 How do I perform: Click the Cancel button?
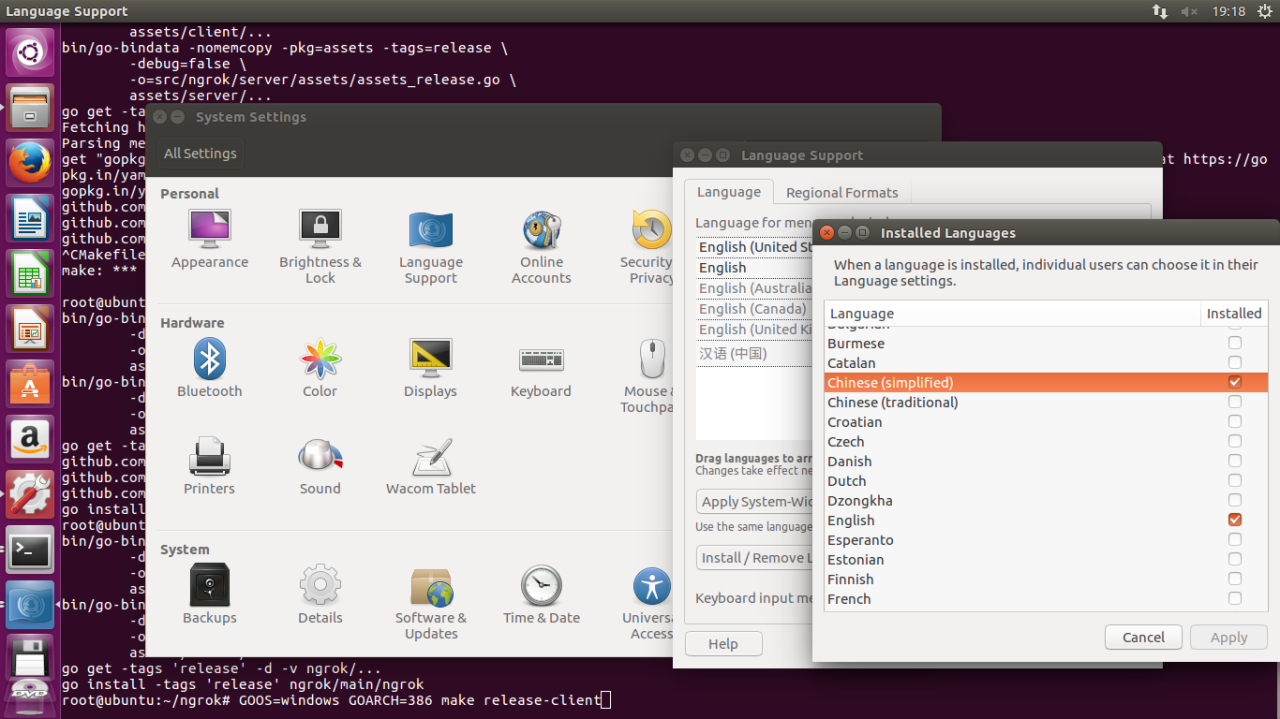pos(1143,637)
